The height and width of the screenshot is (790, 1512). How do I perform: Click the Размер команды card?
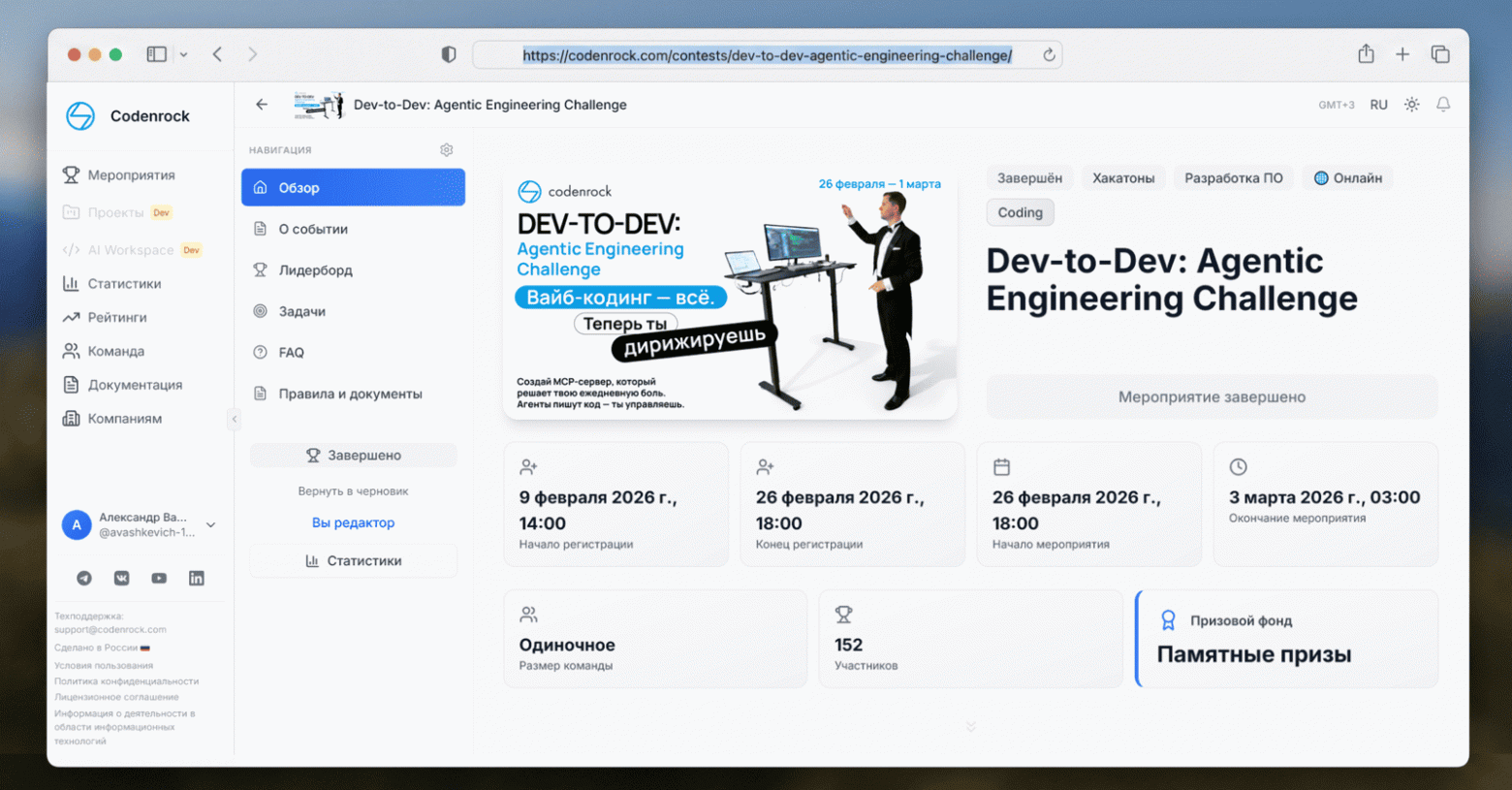pos(655,639)
